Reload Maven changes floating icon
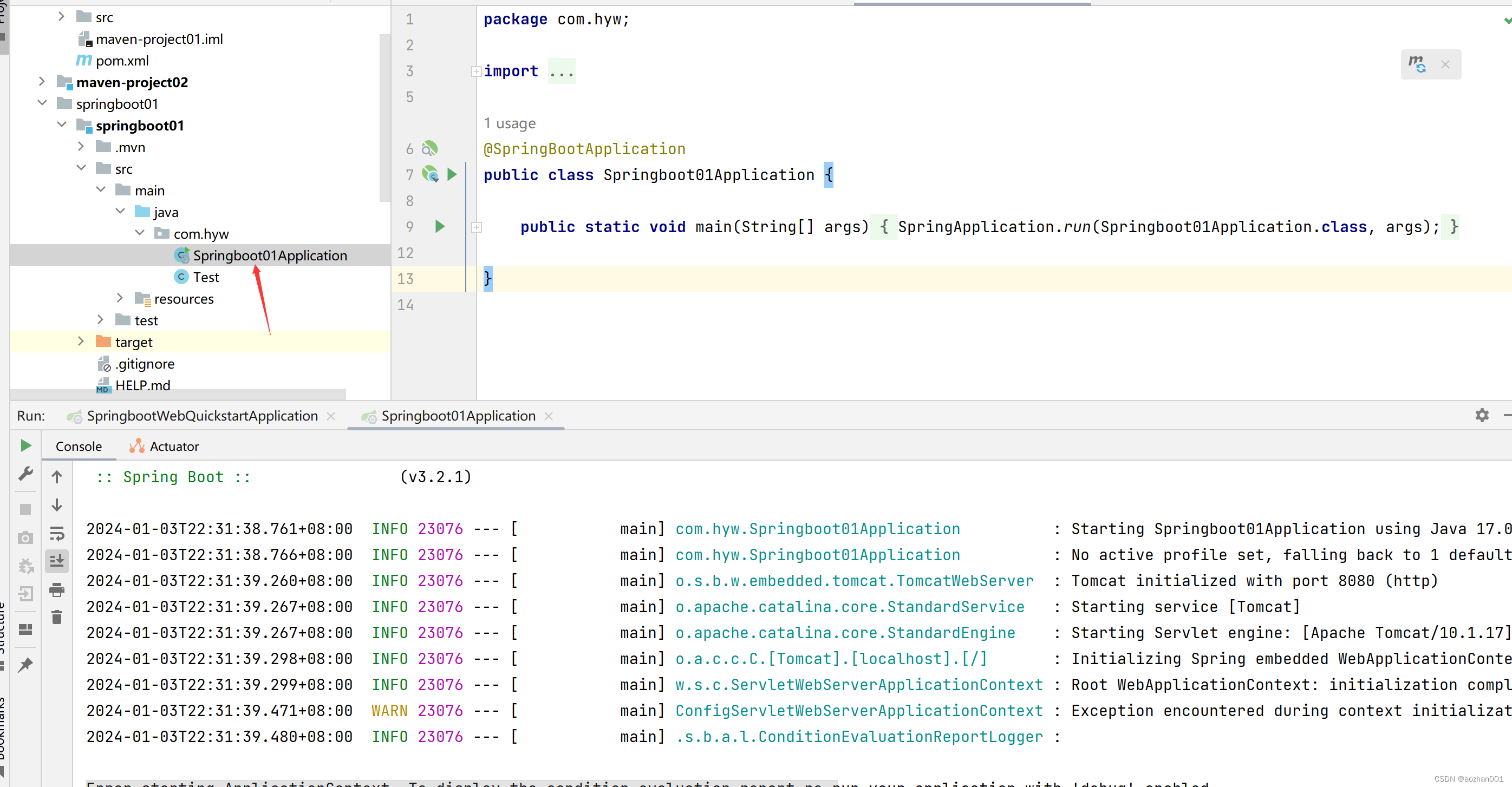 point(1418,64)
